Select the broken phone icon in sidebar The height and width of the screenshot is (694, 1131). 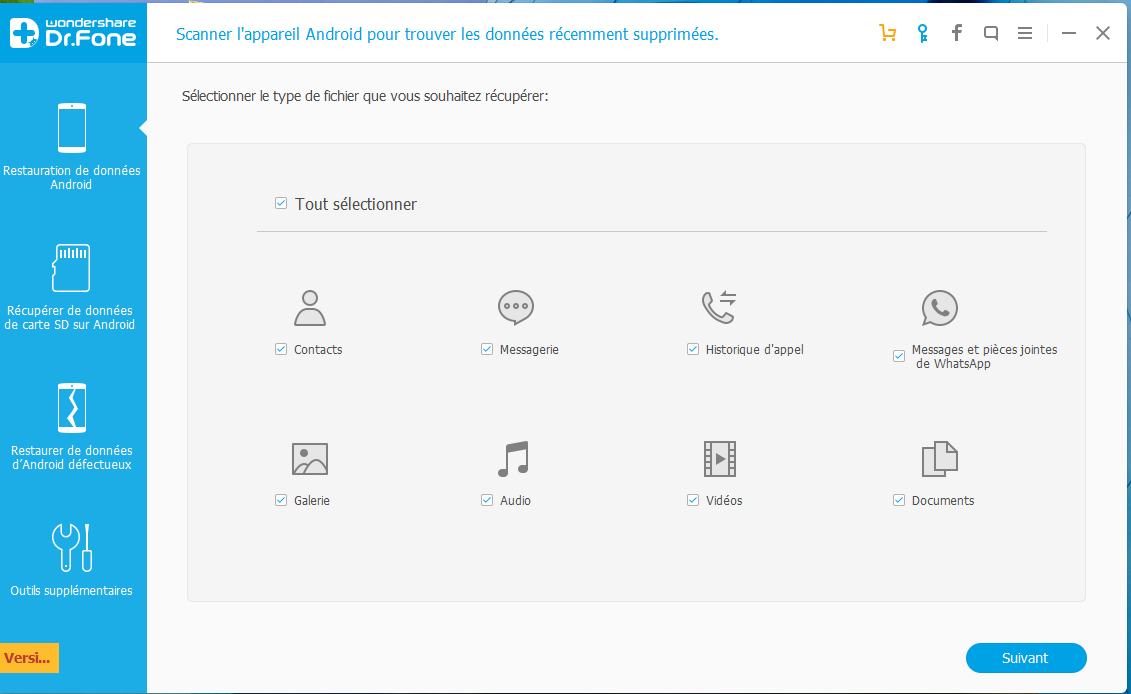click(x=72, y=408)
